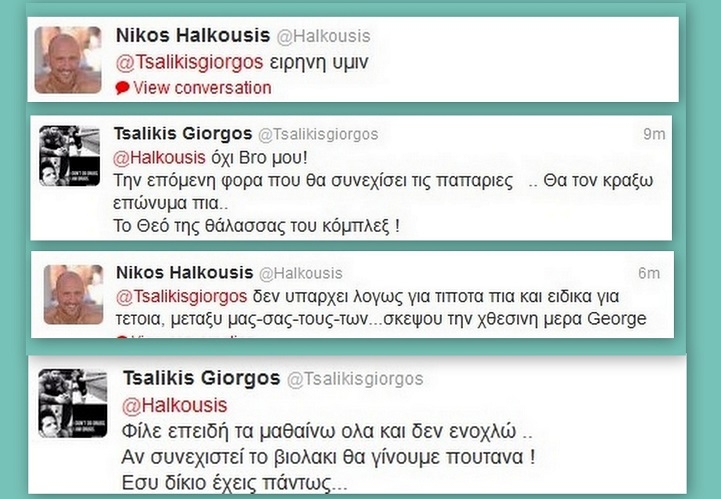This screenshot has height=499, width=721.
Task: Open the 6m timestamp
Action: click(x=649, y=273)
